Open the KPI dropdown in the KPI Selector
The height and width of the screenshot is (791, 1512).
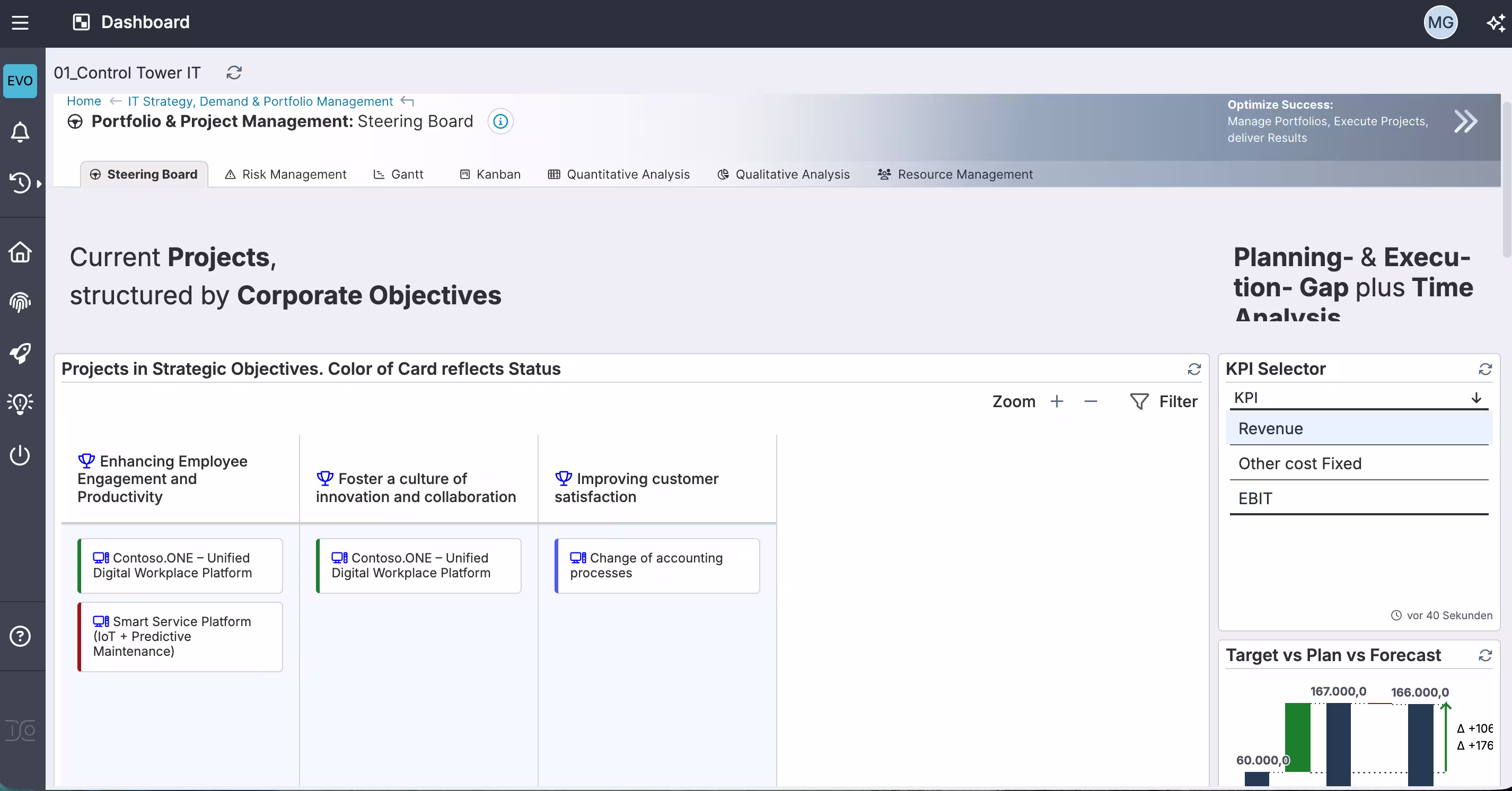pos(1475,398)
